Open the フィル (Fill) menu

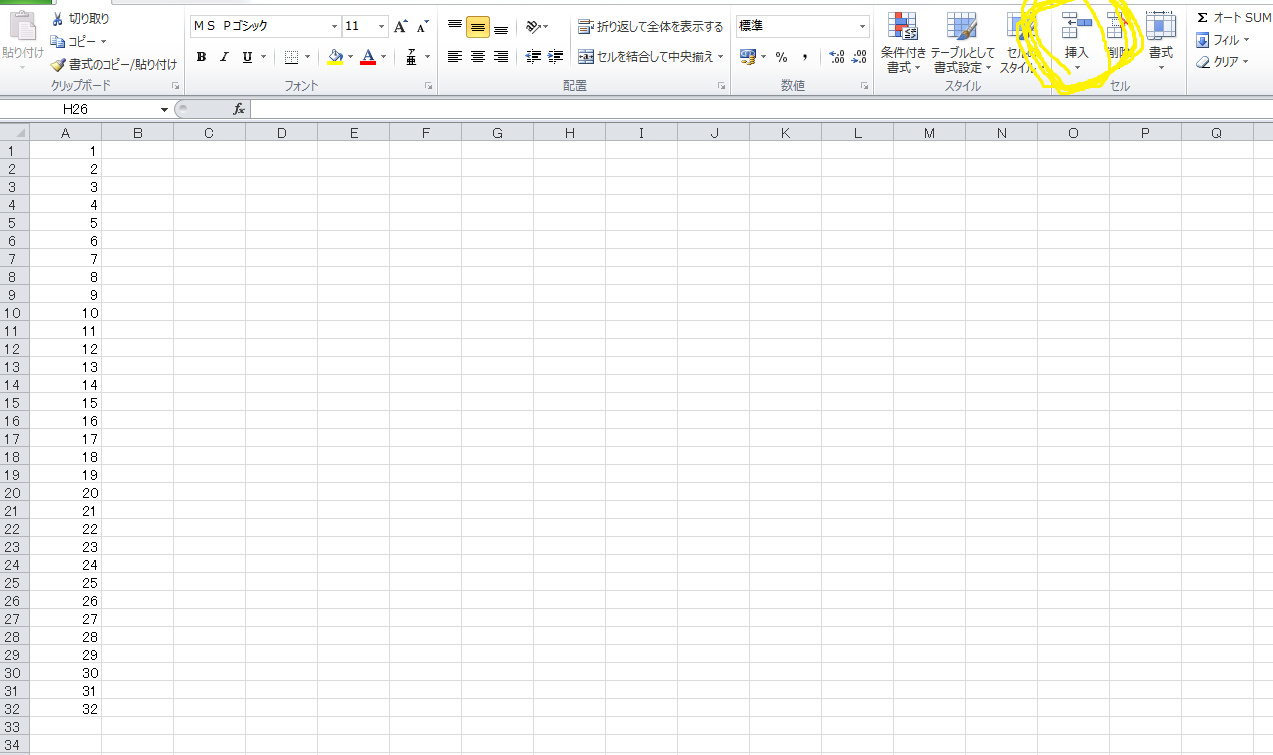pyautogui.click(x=1224, y=40)
